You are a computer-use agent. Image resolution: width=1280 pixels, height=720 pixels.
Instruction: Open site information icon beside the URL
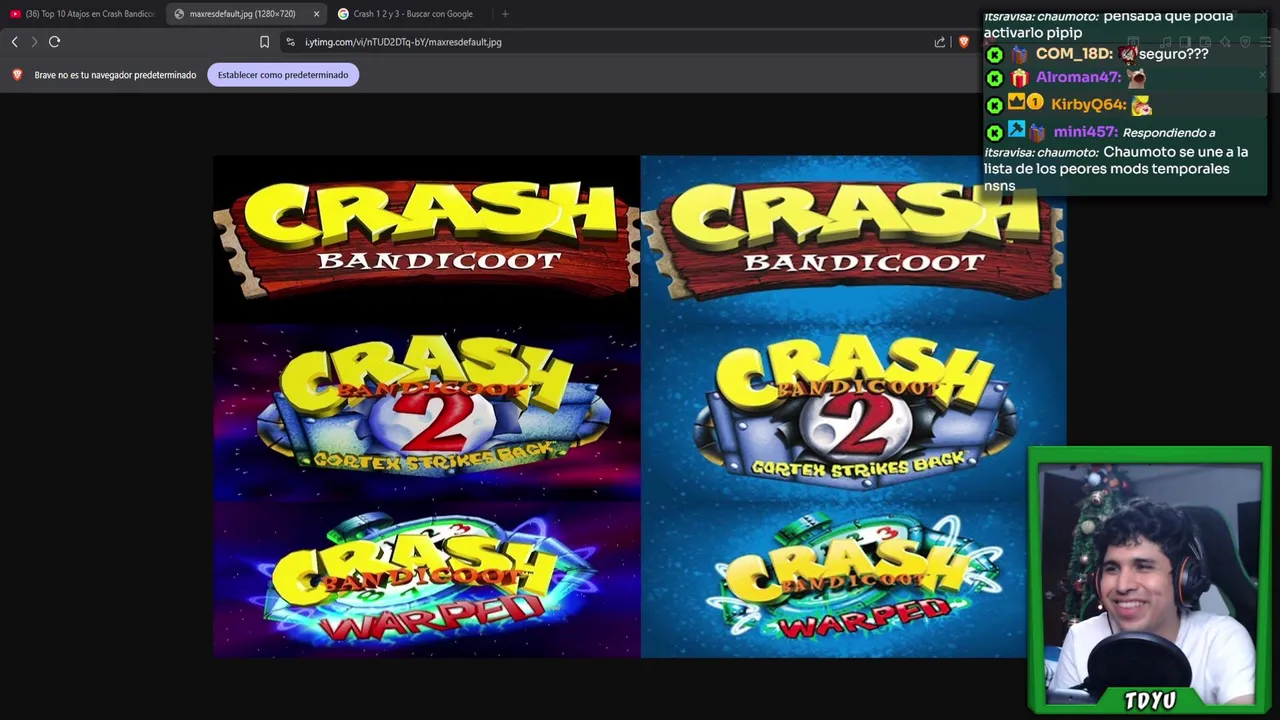tap(290, 42)
